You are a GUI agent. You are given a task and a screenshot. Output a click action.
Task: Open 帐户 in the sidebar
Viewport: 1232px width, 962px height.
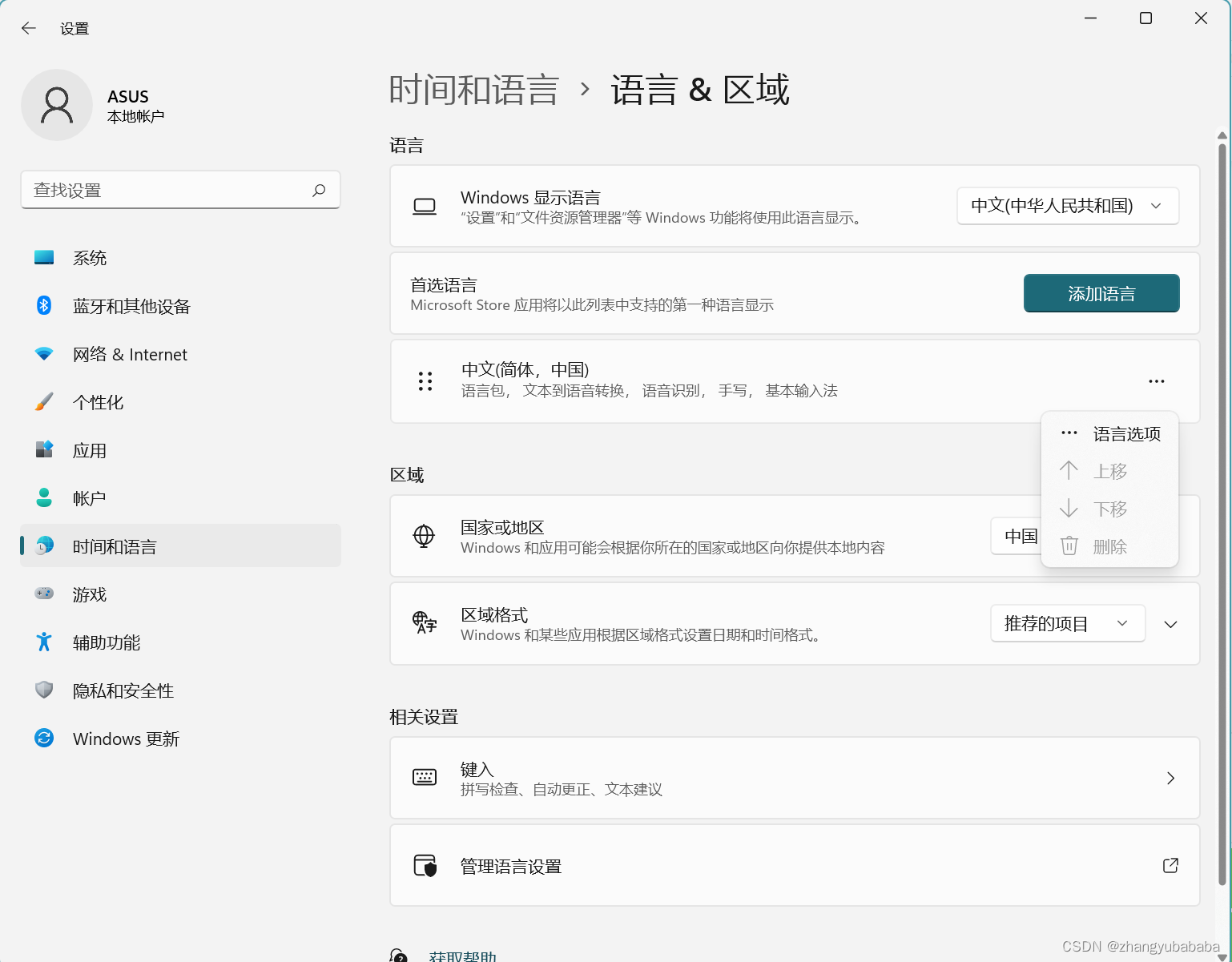tap(181, 498)
